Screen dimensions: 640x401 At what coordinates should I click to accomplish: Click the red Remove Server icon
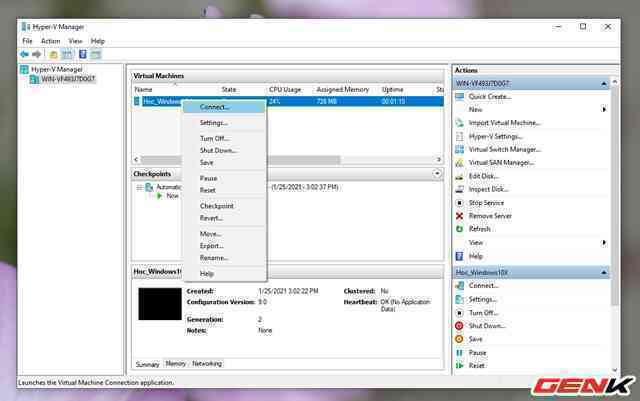pyautogui.click(x=460, y=216)
